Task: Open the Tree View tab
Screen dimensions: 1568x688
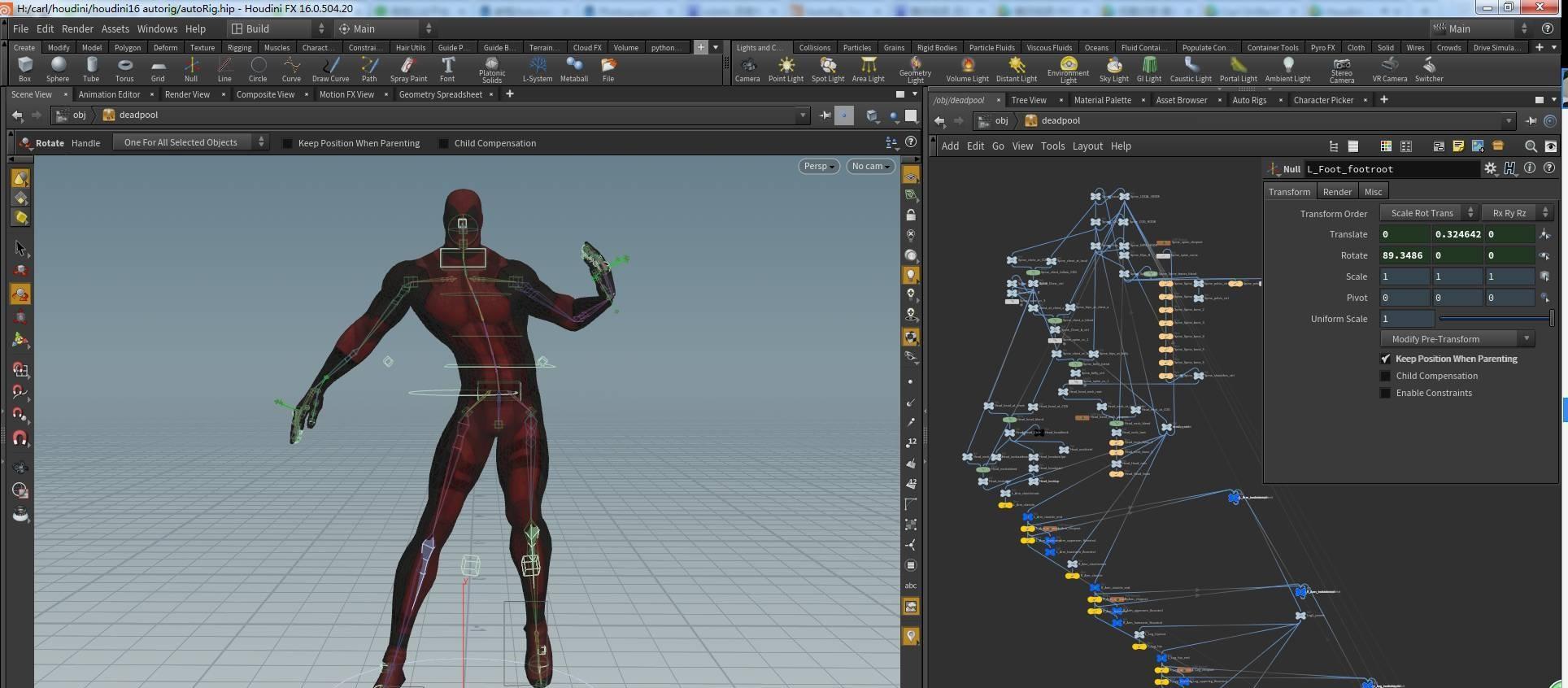Action: tap(1029, 100)
